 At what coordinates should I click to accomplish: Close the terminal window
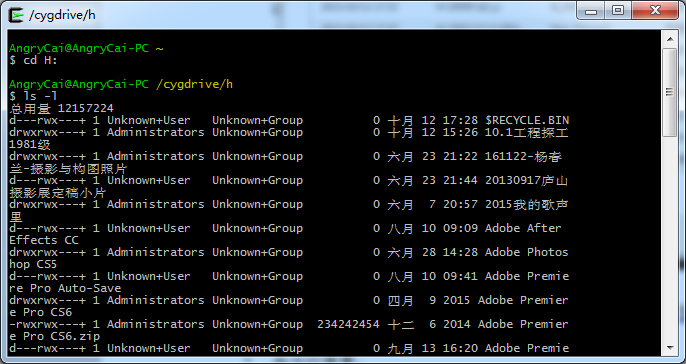656,11
